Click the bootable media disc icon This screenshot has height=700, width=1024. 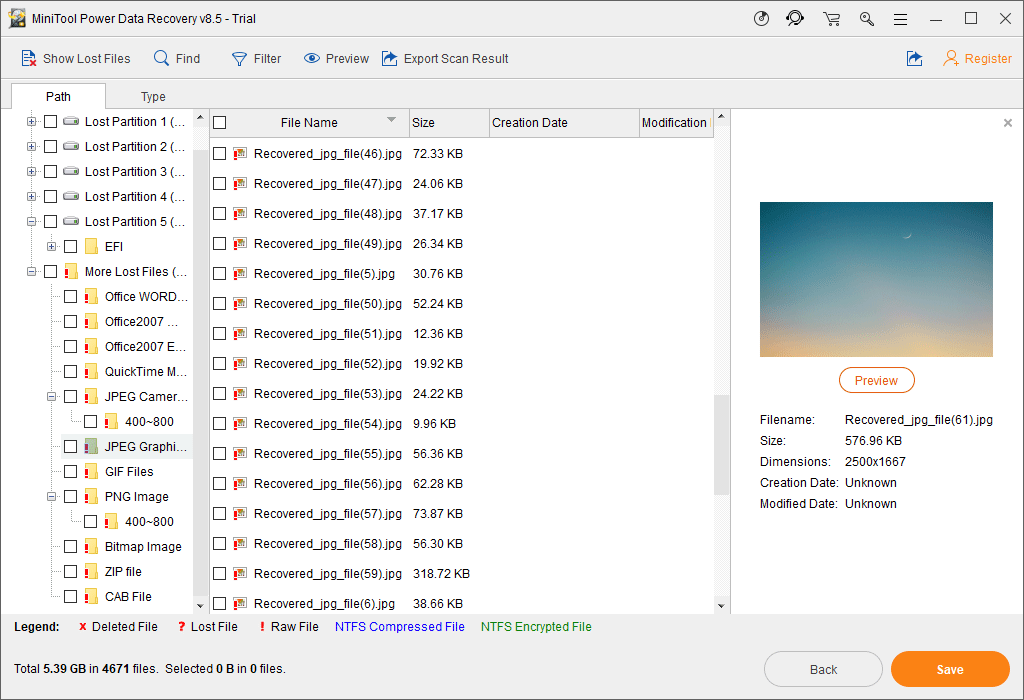(761, 18)
